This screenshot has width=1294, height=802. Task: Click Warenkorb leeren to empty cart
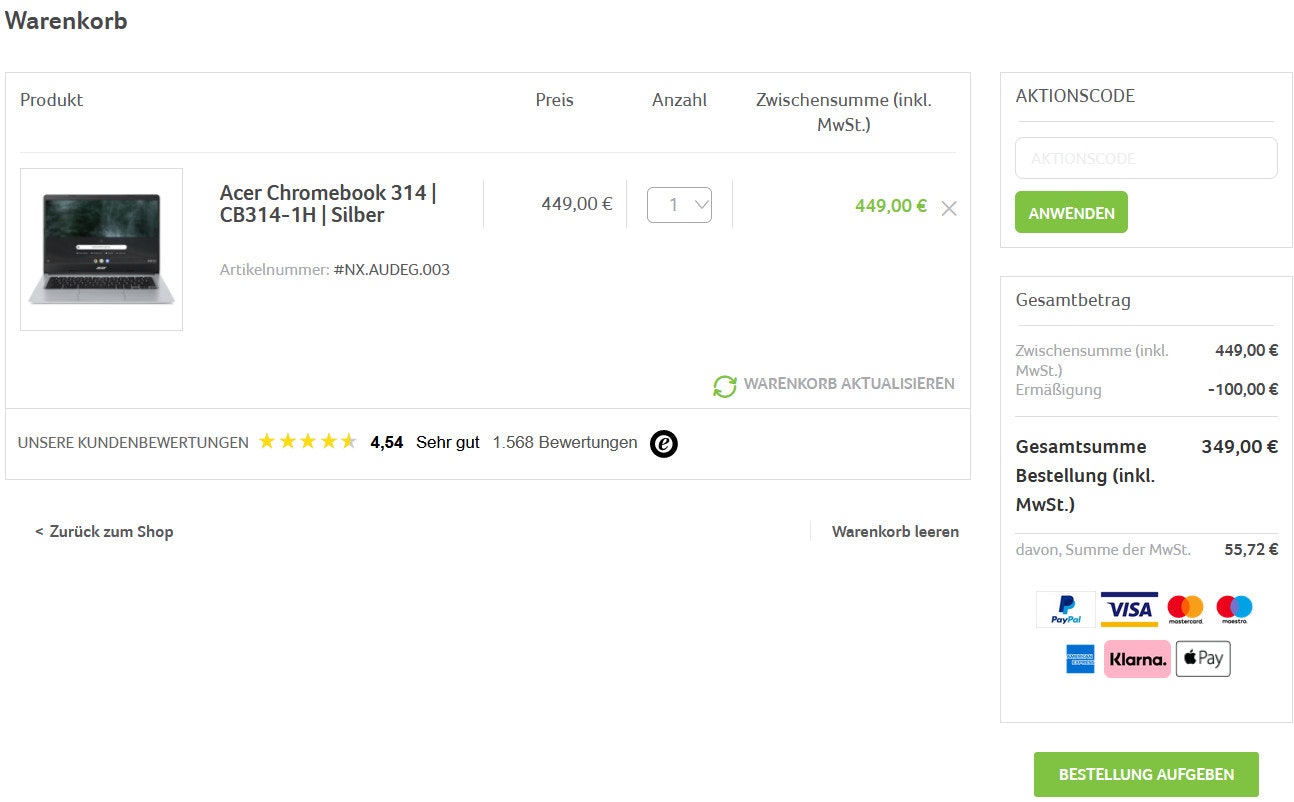(895, 532)
